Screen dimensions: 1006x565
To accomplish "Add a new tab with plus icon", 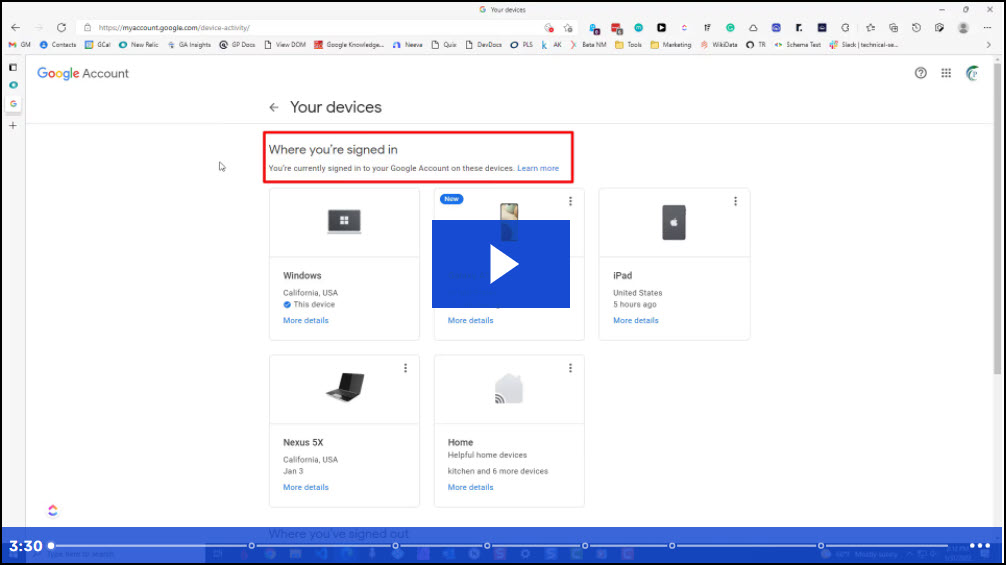I will [13, 126].
